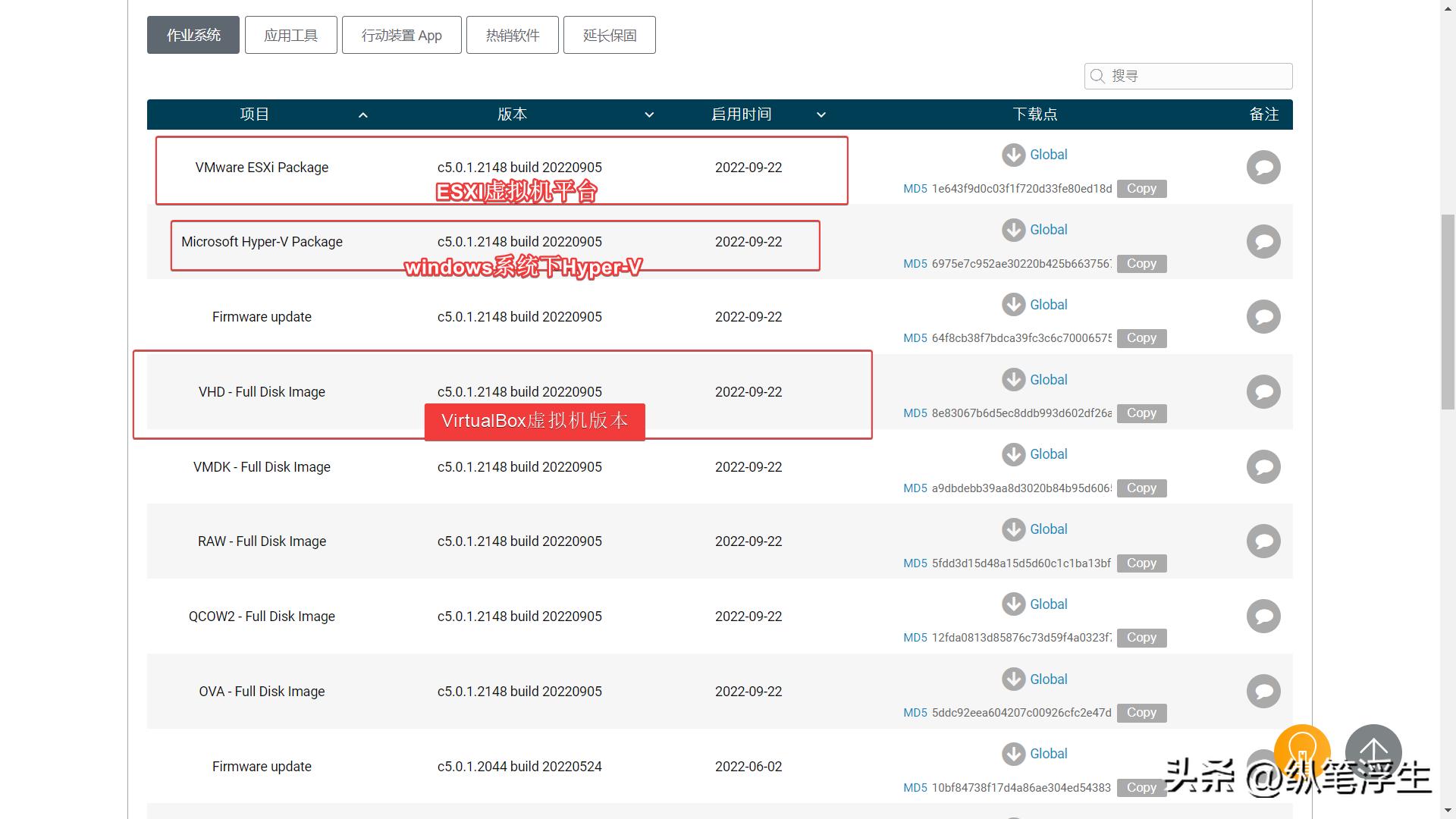The width and height of the screenshot is (1456, 819).
Task: Expand the 版本 column sort chevron
Action: 649,115
